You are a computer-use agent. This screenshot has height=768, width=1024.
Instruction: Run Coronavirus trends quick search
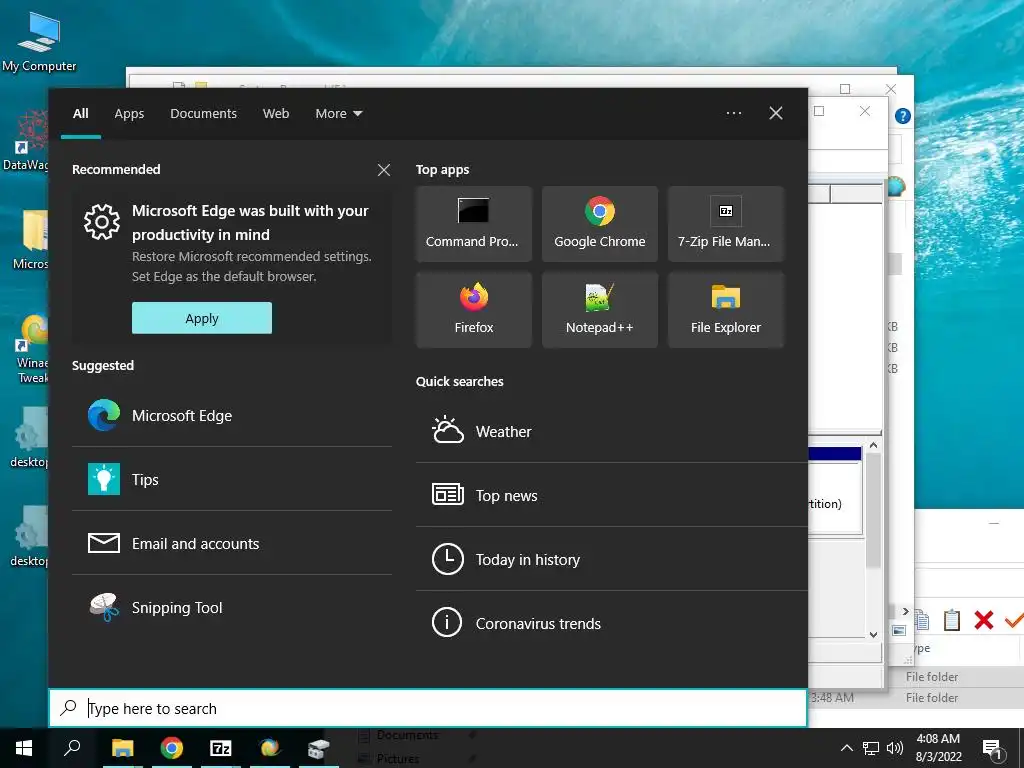(x=611, y=623)
